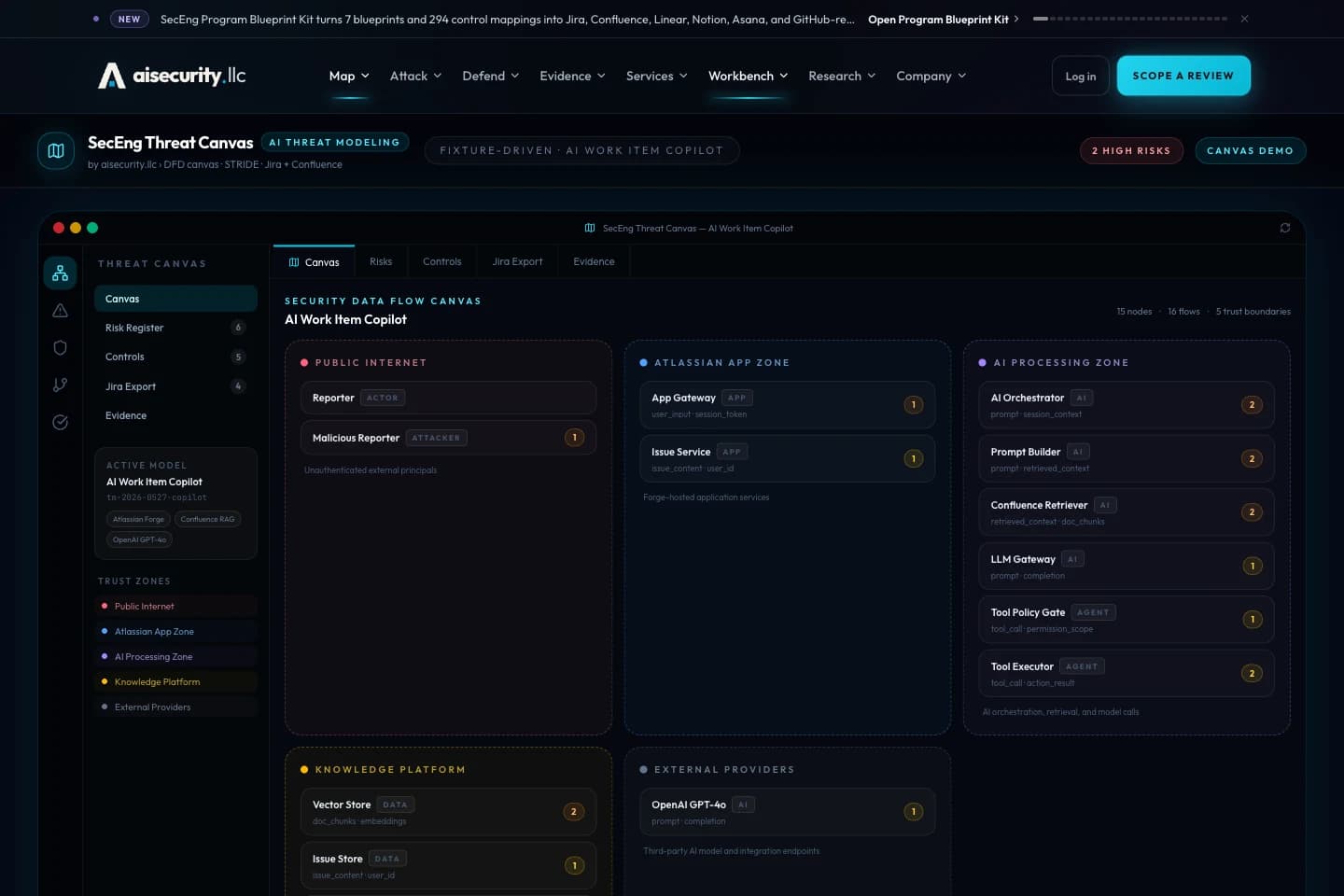Click the risk count badge on App Gateway
1344x896 pixels.
point(914,405)
